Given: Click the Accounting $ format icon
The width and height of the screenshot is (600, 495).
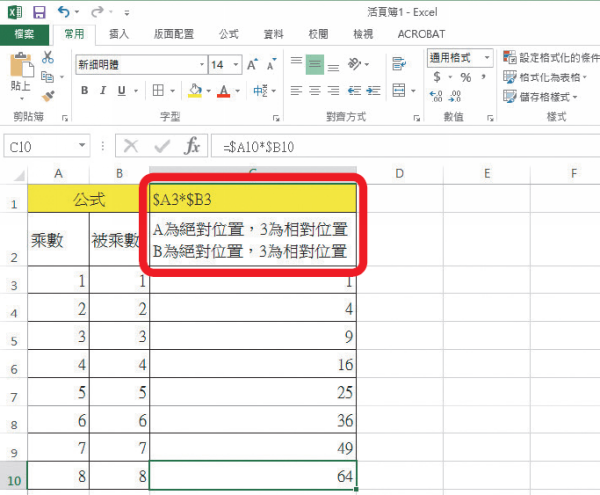Looking at the screenshot, I should [437, 77].
